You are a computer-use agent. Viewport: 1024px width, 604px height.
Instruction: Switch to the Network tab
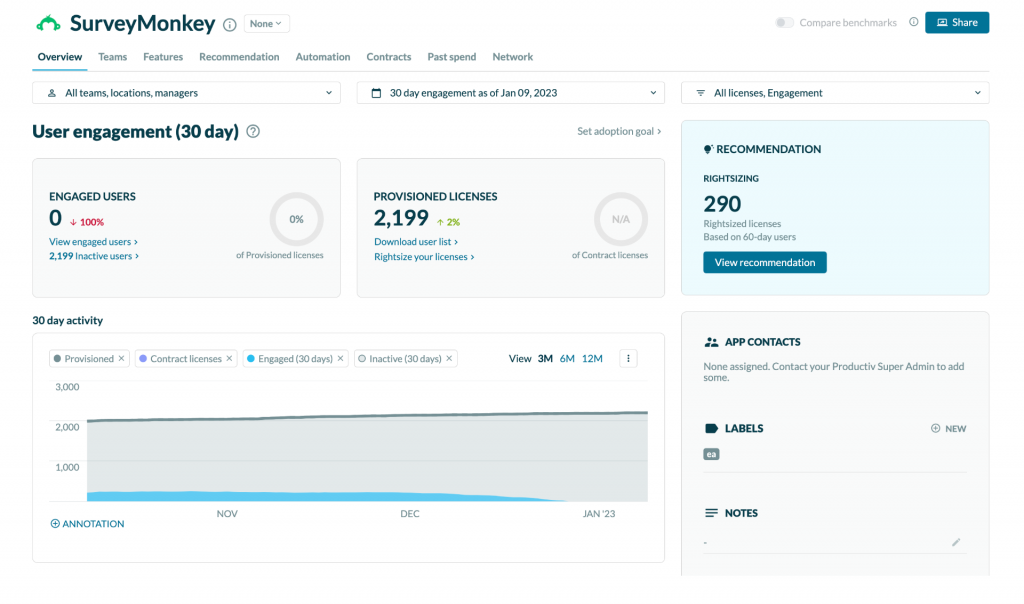click(x=512, y=57)
